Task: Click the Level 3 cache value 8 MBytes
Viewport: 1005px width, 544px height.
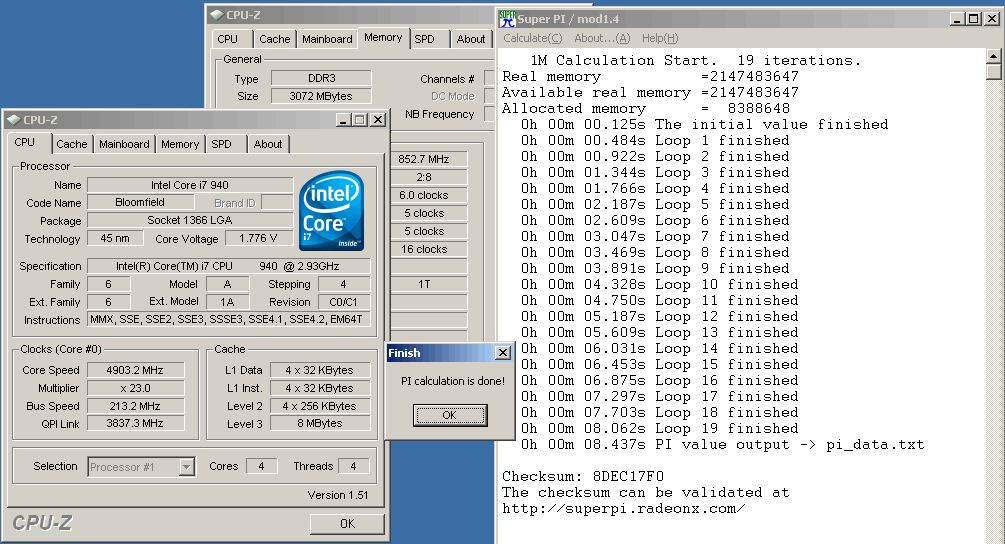Action: point(320,423)
